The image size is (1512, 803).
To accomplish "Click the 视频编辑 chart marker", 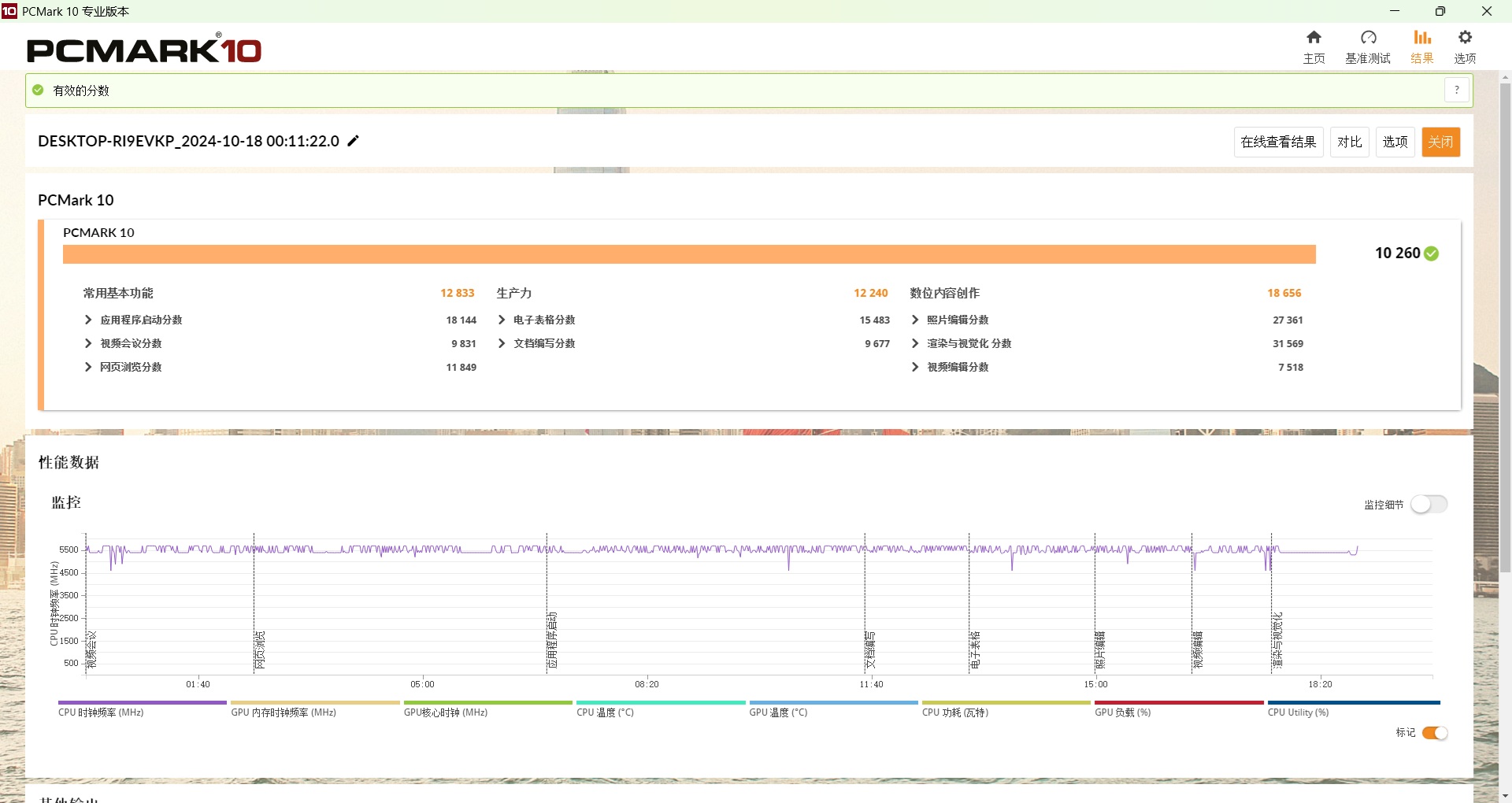I will [1198, 649].
